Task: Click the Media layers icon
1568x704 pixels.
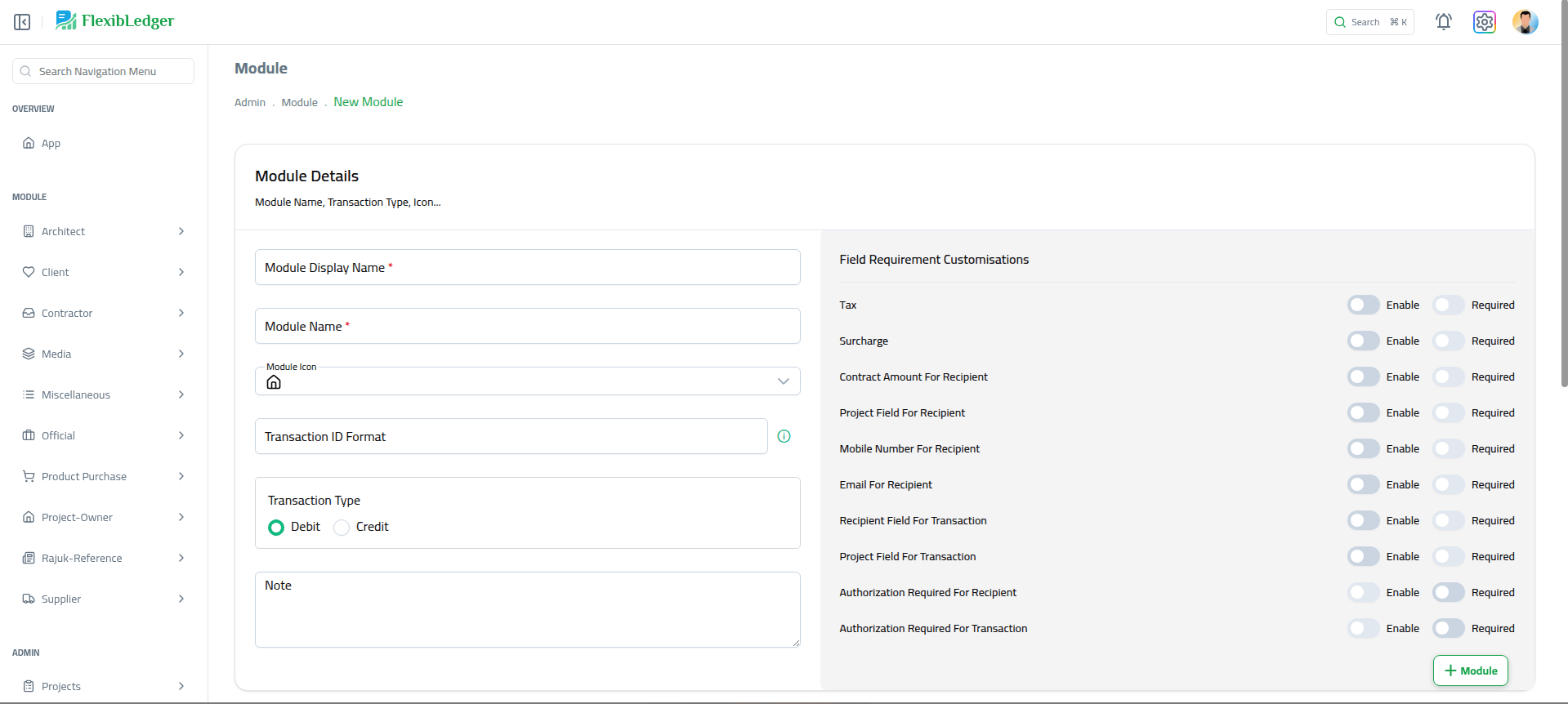Action: coord(29,354)
